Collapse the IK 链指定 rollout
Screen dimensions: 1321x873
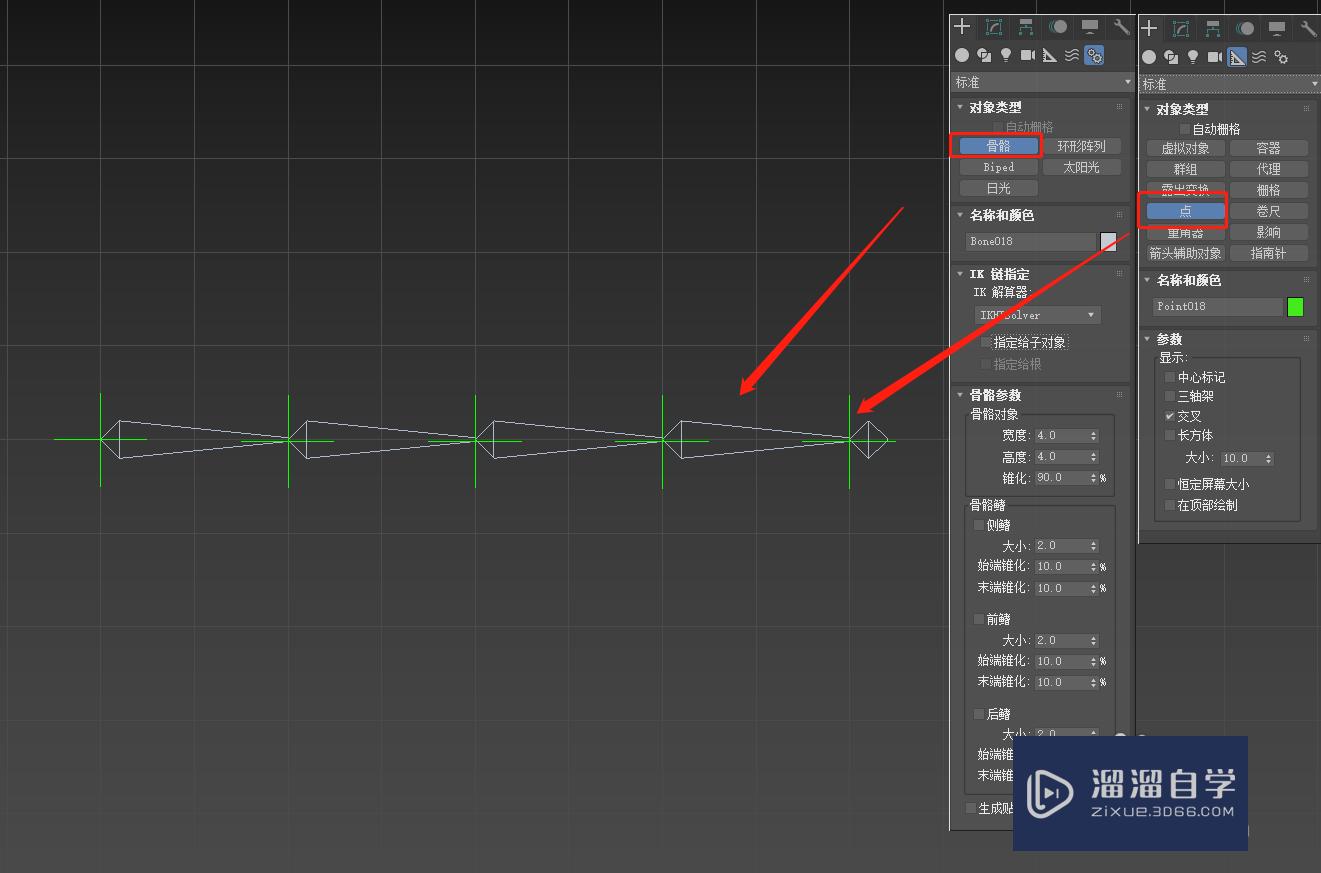[961, 274]
